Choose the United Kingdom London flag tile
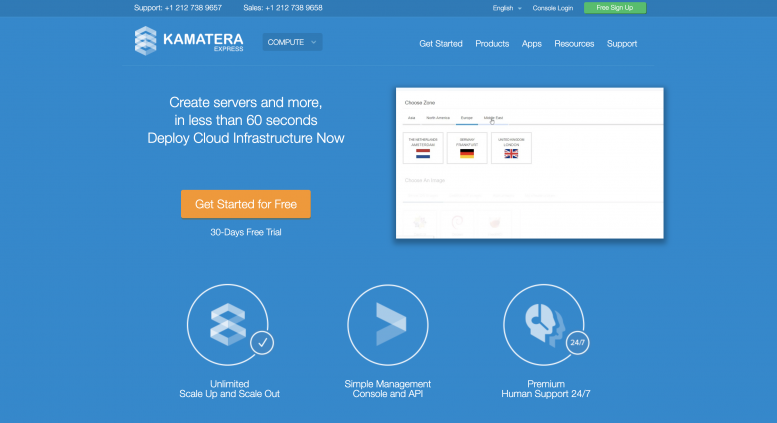The image size is (777, 423). tap(511, 148)
